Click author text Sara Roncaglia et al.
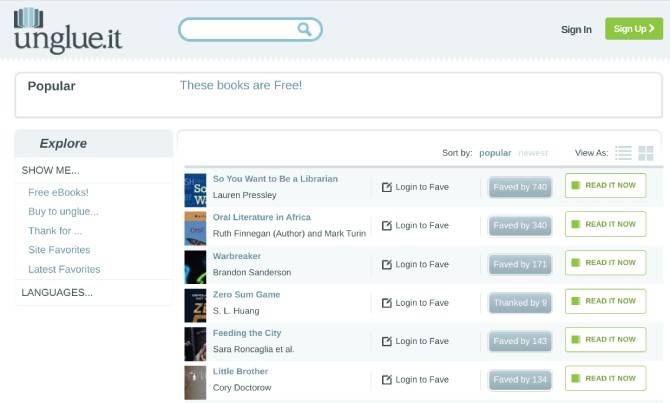 point(253,349)
